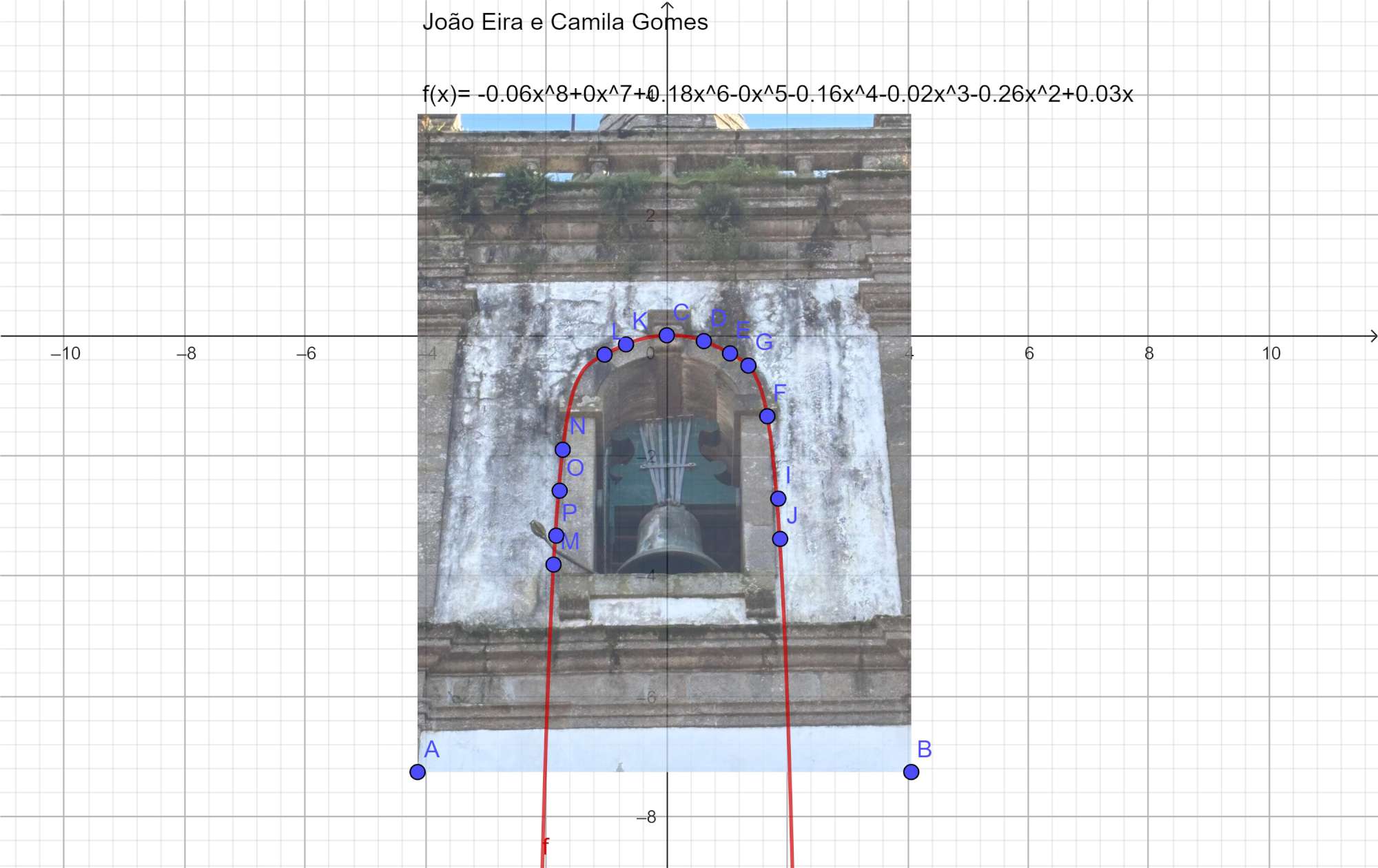Click point O on the left curve
This screenshot has height=868, width=1378.
point(559,491)
